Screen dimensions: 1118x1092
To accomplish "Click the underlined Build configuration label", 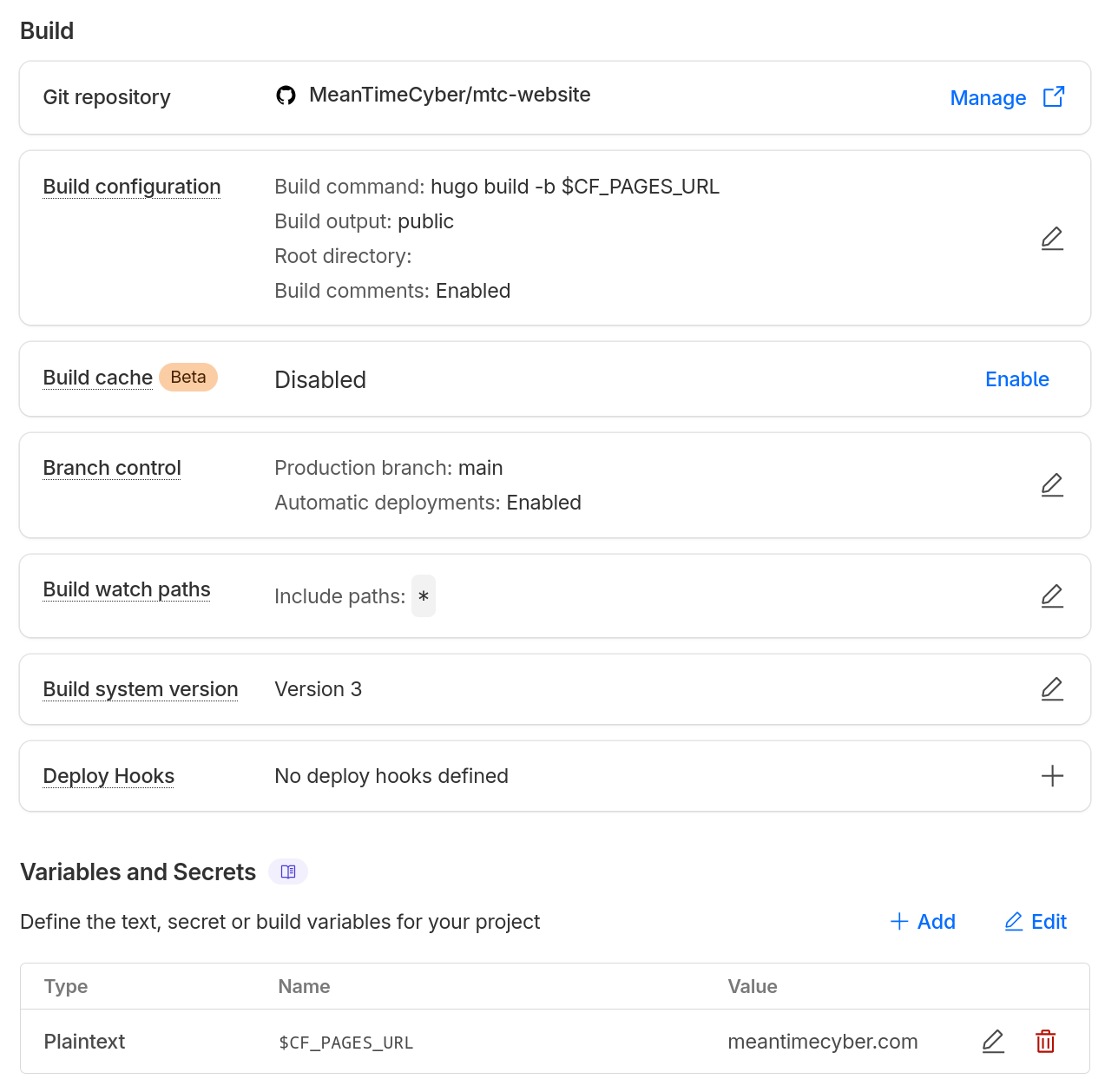I will 131,187.
